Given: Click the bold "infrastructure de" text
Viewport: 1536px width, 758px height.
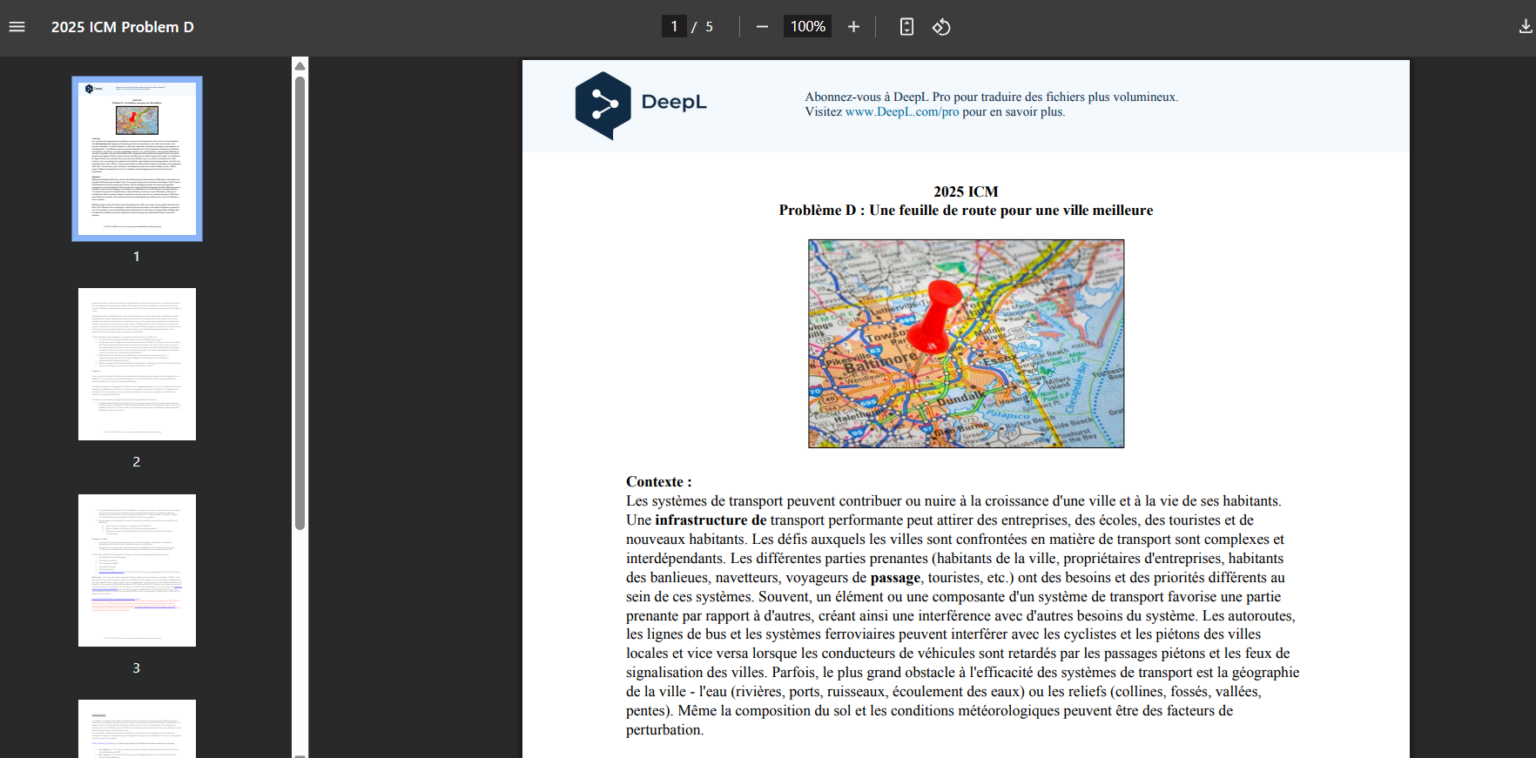Looking at the screenshot, I should coord(710,520).
